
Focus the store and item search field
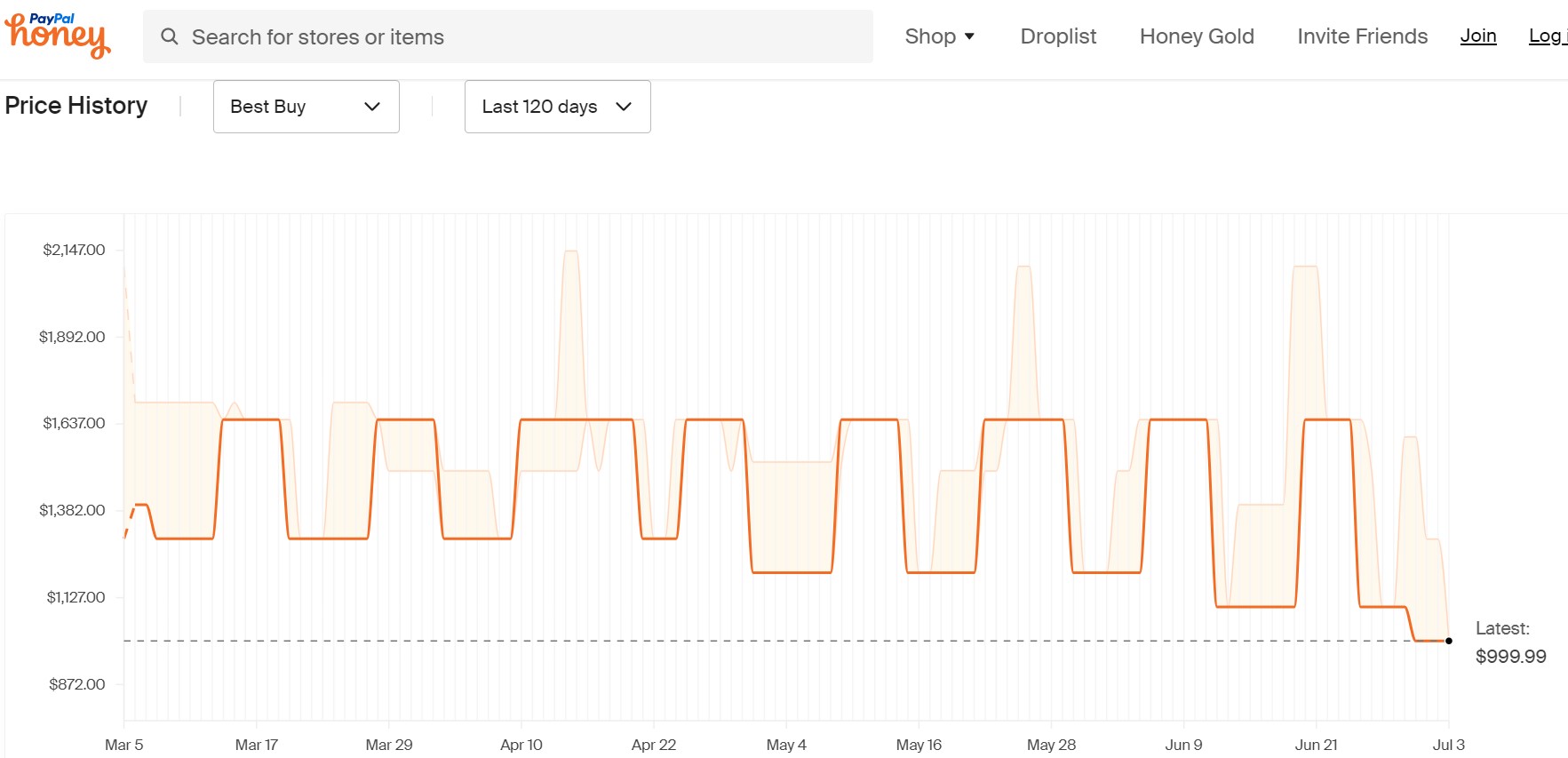coord(508,36)
